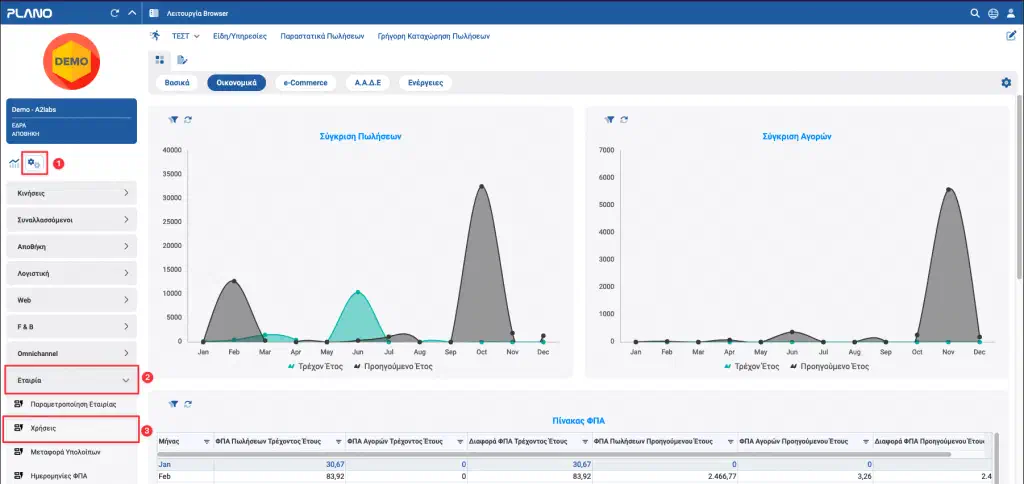Viewport: 1024px width, 484px height.
Task: Click the edit pencil icon at top right
Action: tap(1011, 36)
